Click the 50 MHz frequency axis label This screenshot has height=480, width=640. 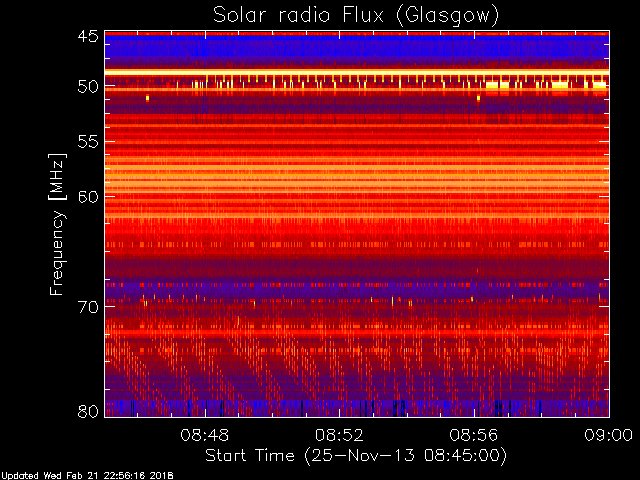pyautogui.click(x=88, y=87)
